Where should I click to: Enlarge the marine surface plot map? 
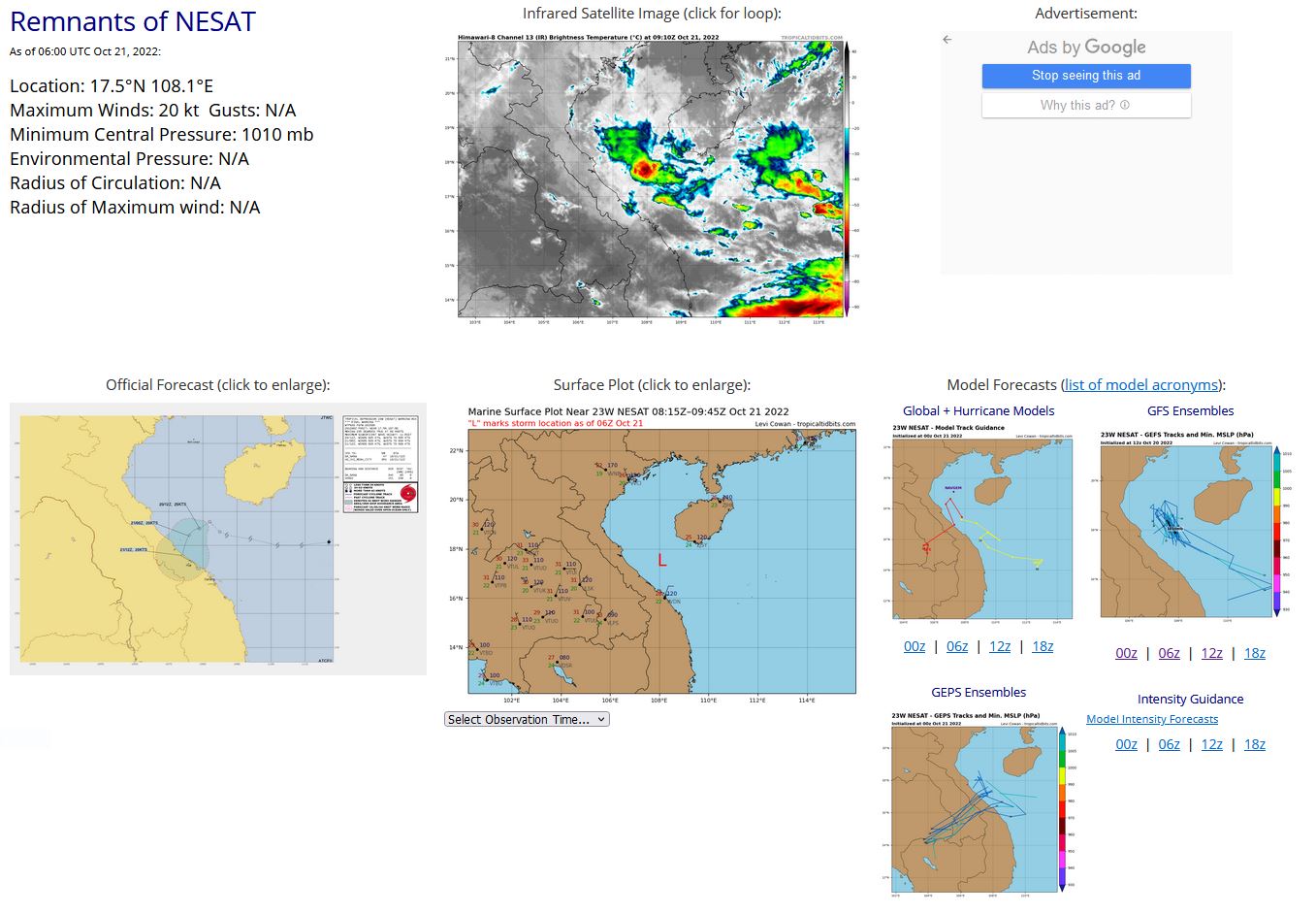click(661, 550)
